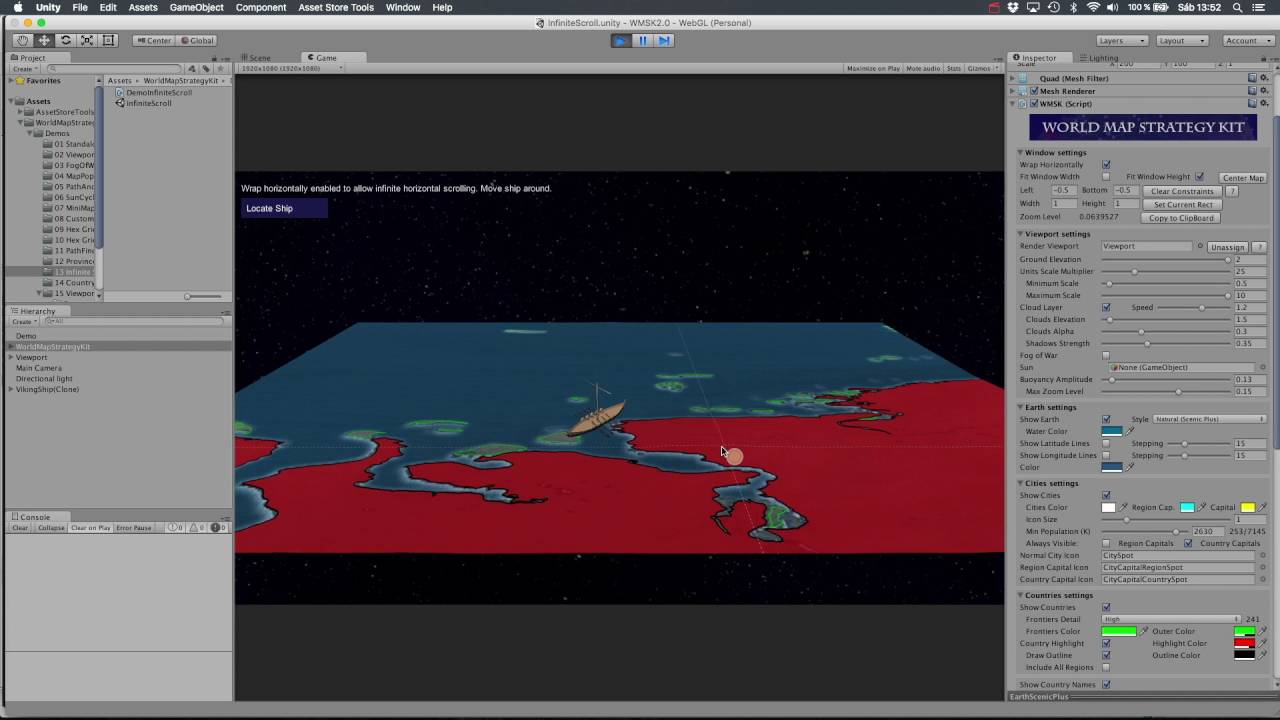Pause the running game
Image resolution: width=1280 pixels, height=720 pixels.
pyautogui.click(x=642, y=41)
